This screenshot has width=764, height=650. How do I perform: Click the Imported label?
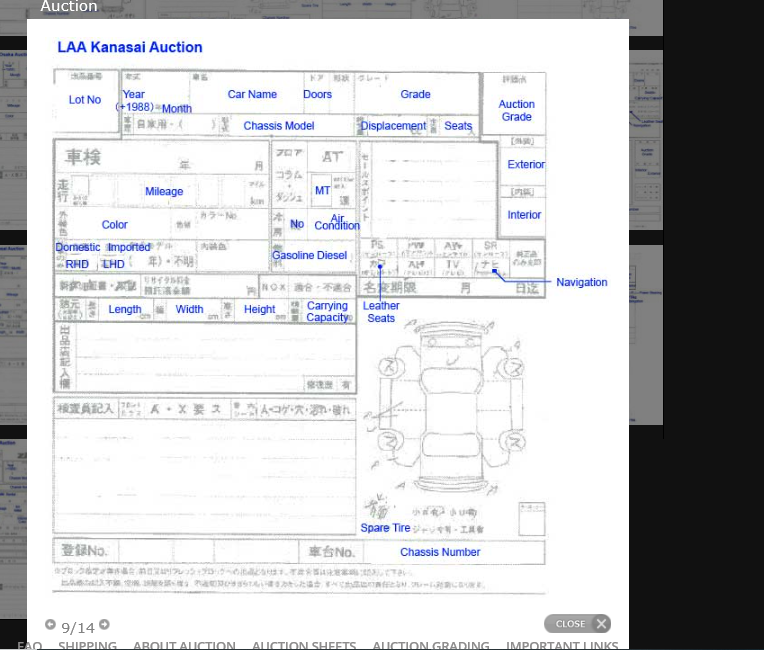point(129,247)
